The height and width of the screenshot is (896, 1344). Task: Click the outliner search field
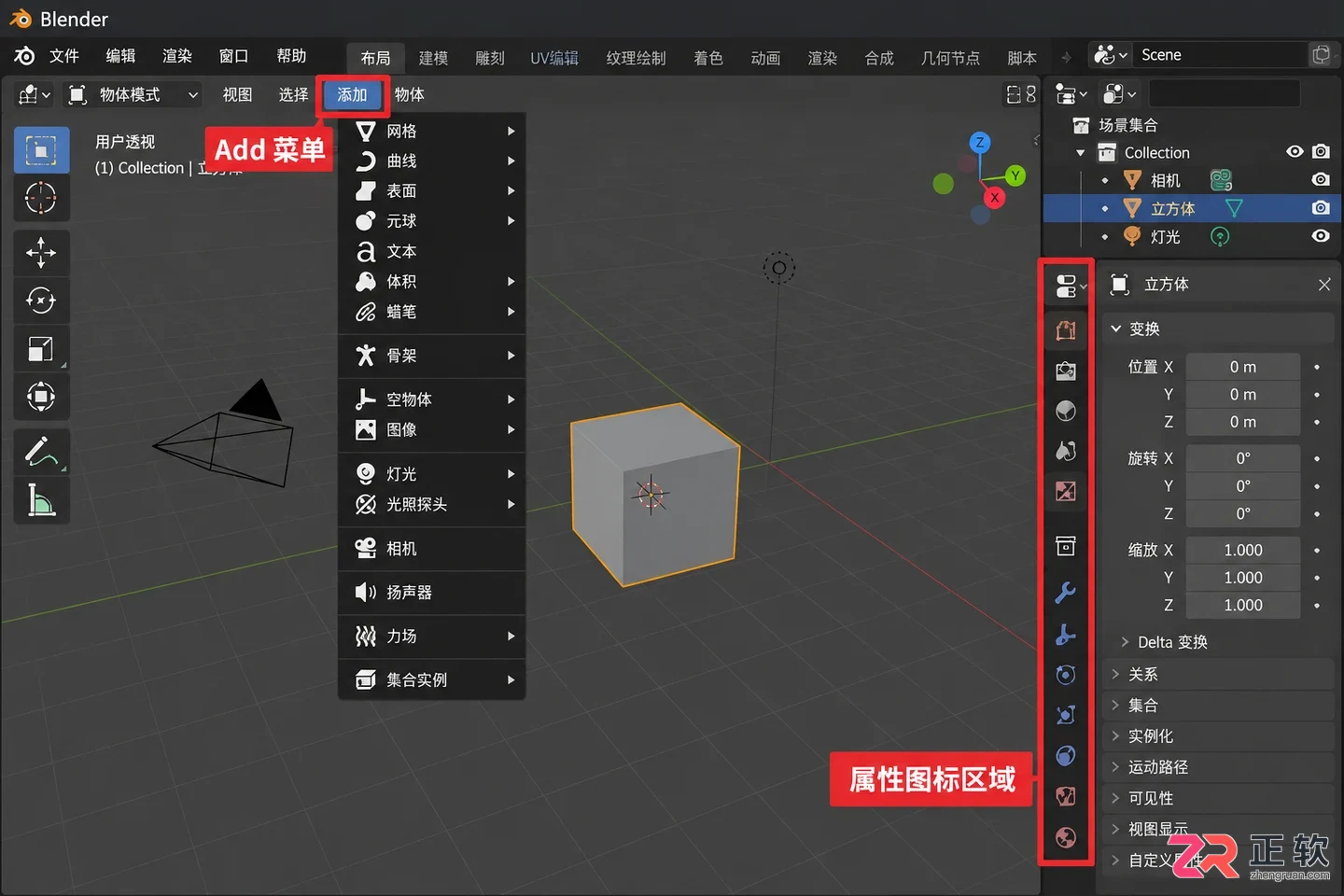pos(1225,93)
